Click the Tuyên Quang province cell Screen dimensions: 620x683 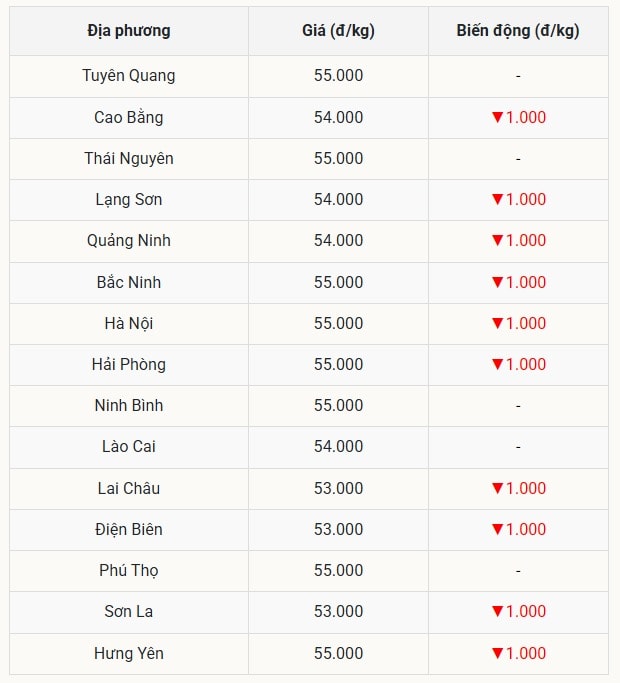pyautogui.click(x=129, y=76)
